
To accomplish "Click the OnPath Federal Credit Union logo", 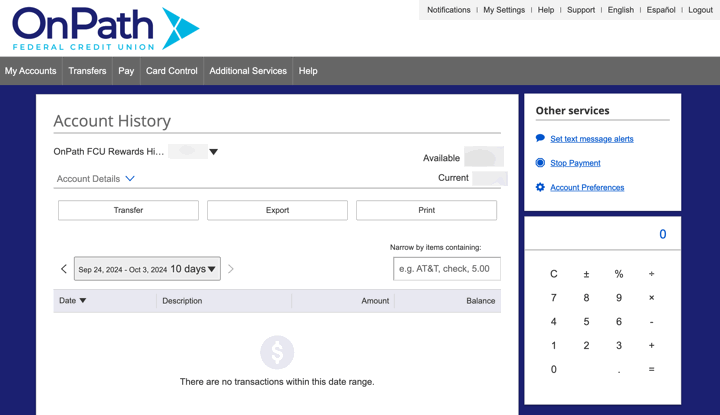I will [x=105, y=28].
